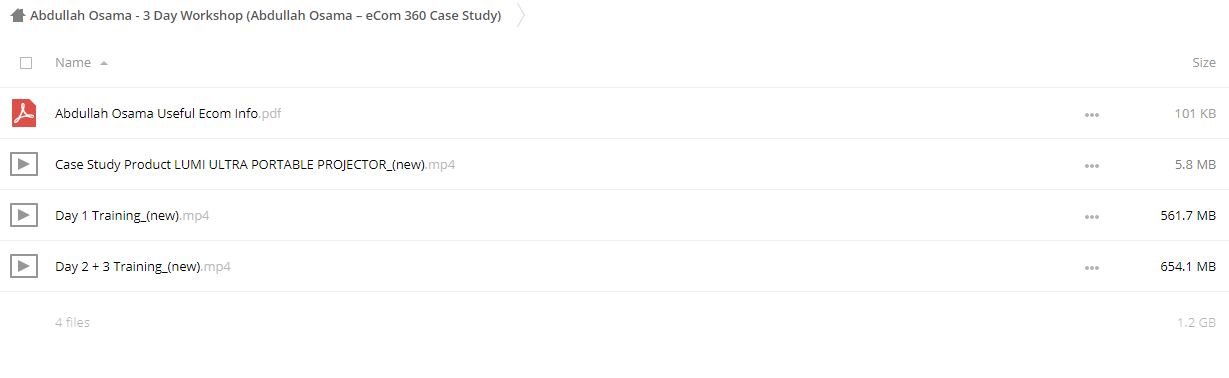Image resolution: width=1229 pixels, height=378 pixels.
Task: Open Day 1 Training_(new).mp4 video
Action: 132,215
